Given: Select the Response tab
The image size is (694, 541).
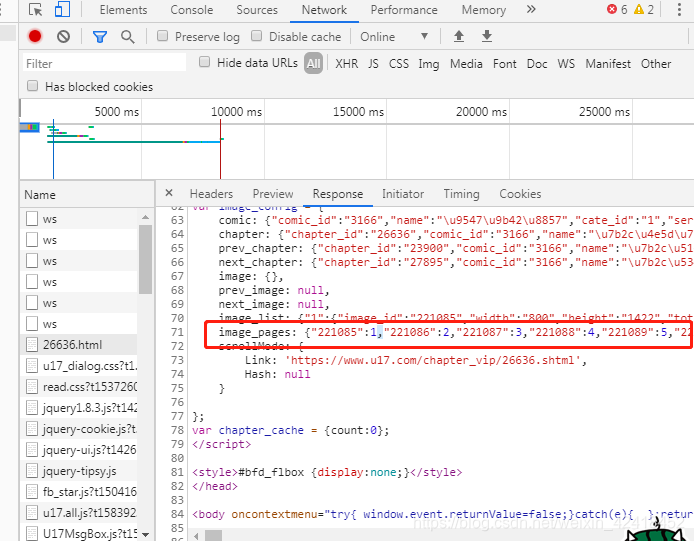Looking at the screenshot, I should pyautogui.click(x=338, y=194).
